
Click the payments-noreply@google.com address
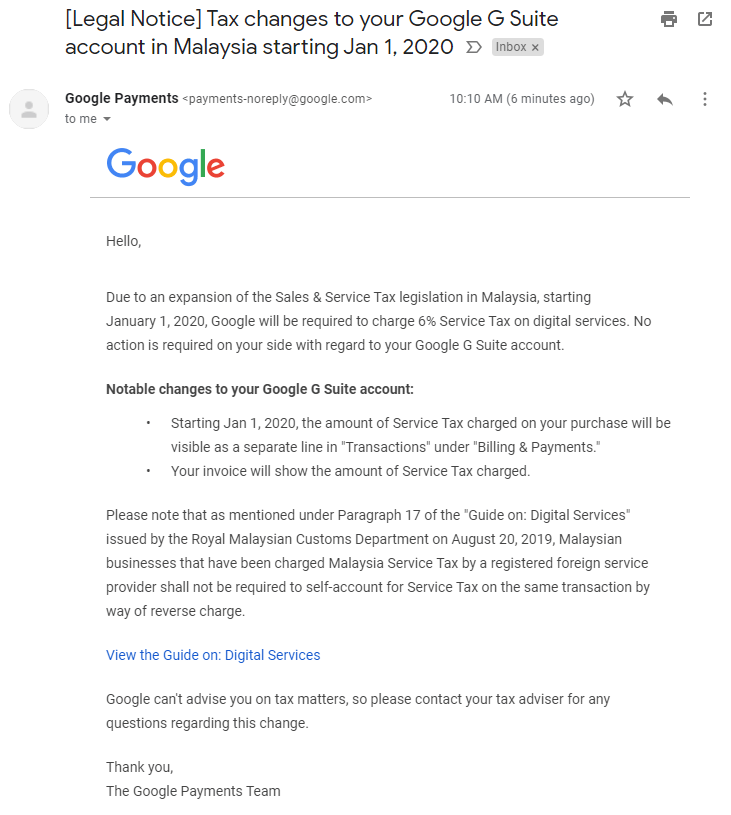tap(277, 99)
